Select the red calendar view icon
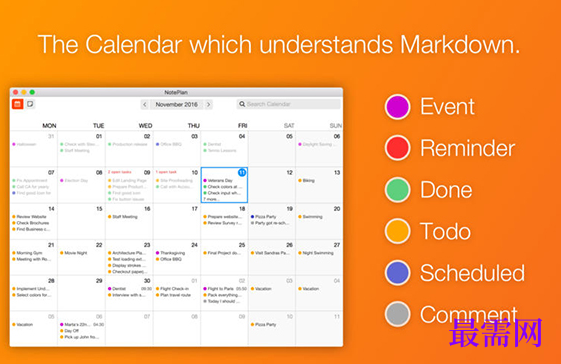 click(17, 104)
